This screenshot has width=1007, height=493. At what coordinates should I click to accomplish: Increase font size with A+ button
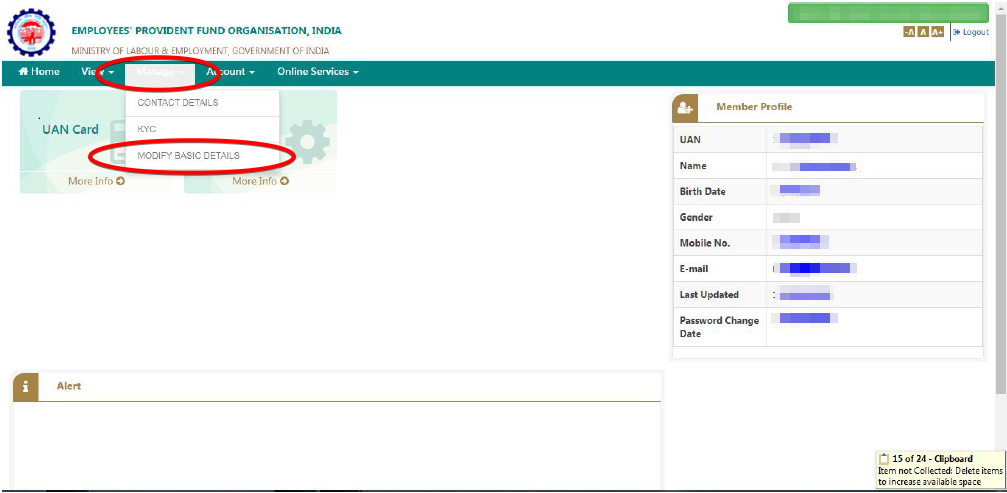tap(937, 32)
